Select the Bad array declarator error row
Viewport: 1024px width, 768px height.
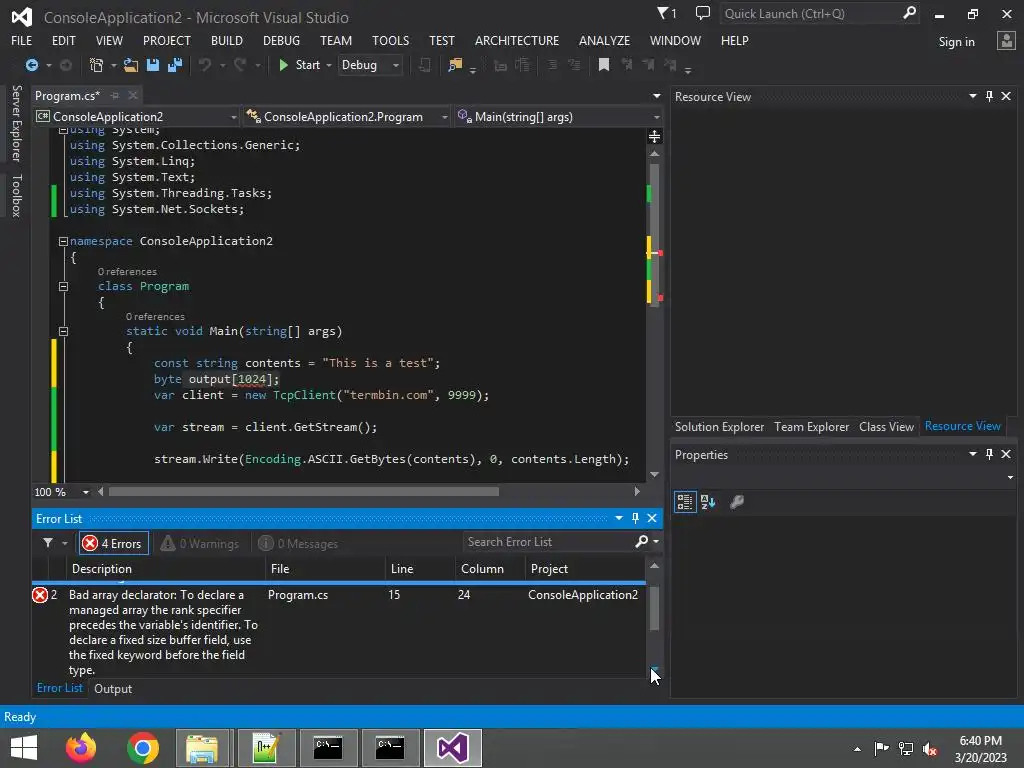(338, 632)
